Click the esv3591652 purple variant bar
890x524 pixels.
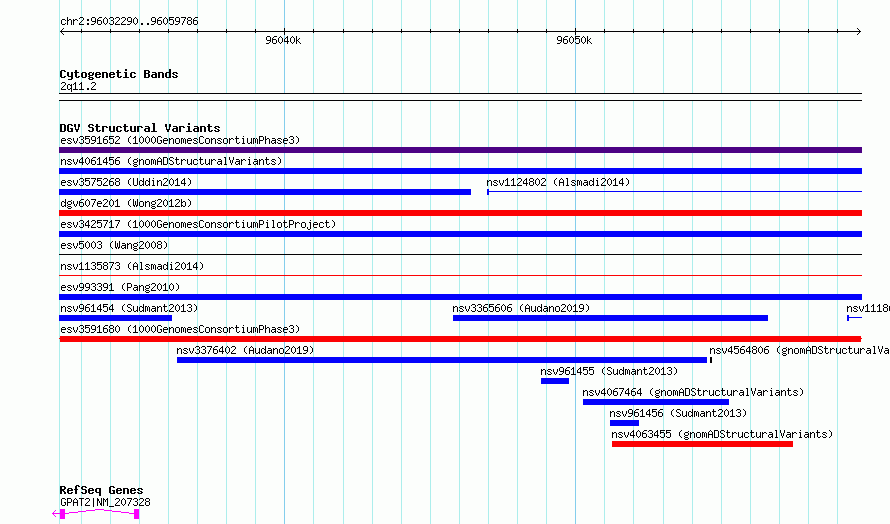tap(460, 150)
